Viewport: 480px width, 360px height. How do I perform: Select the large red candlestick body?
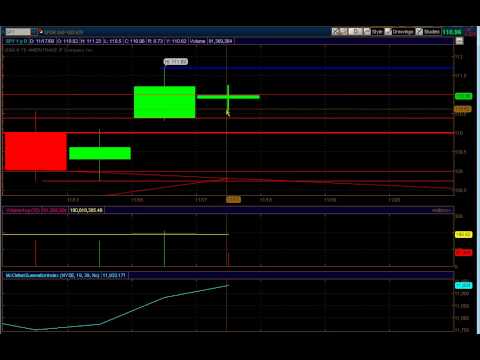coord(36,151)
